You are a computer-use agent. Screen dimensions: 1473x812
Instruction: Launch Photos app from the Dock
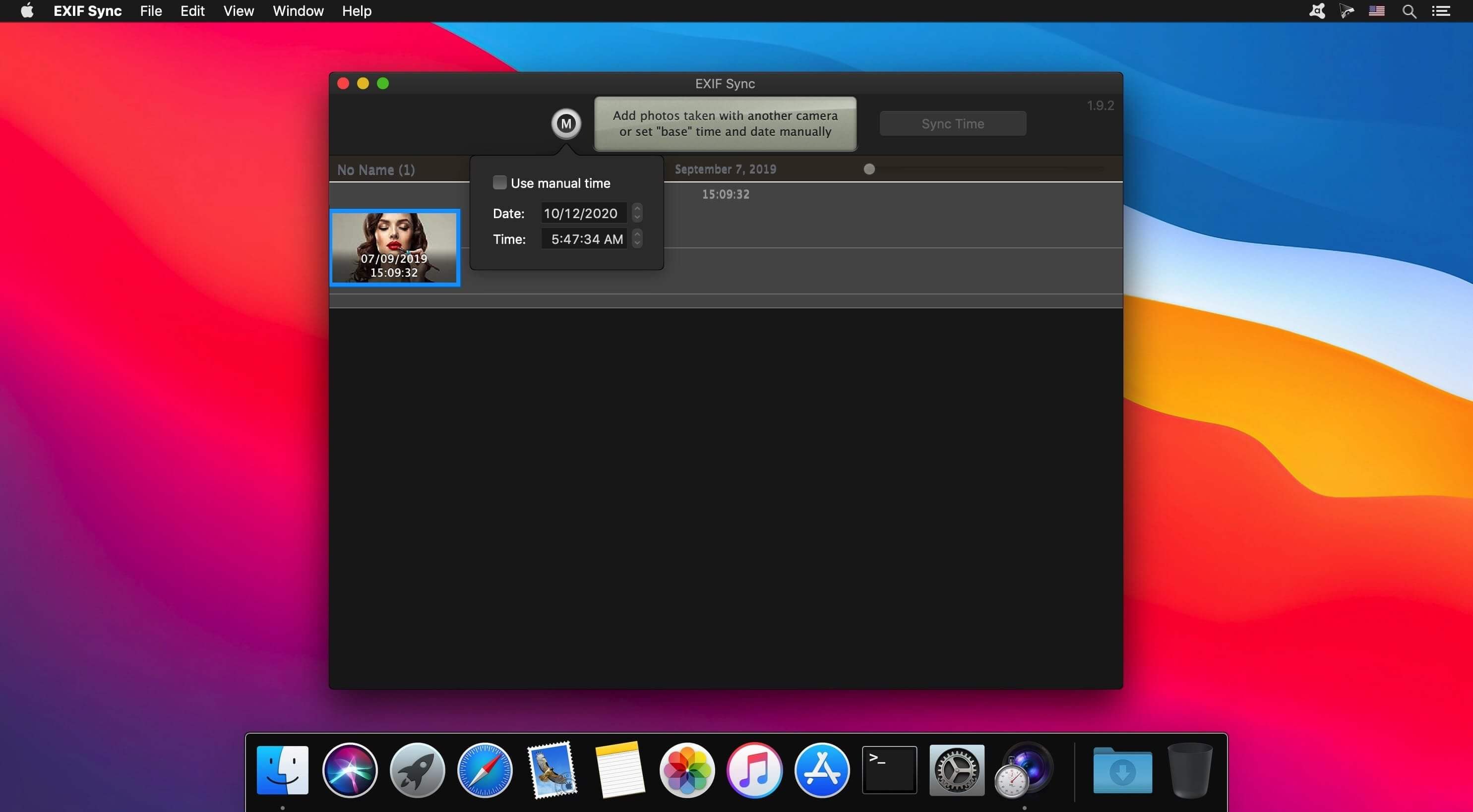687,770
